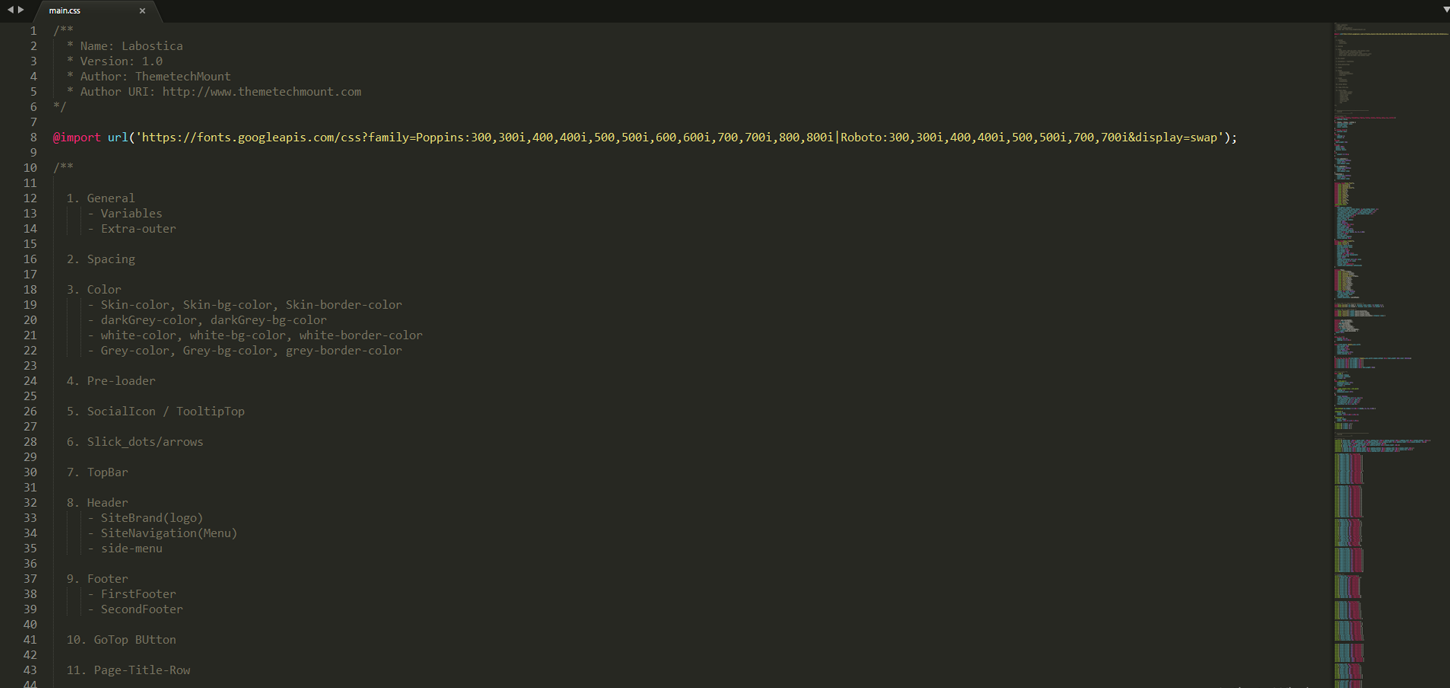
Task: Click the '8. Header' line
Action: pyautogui.click(x=97, y=502)
